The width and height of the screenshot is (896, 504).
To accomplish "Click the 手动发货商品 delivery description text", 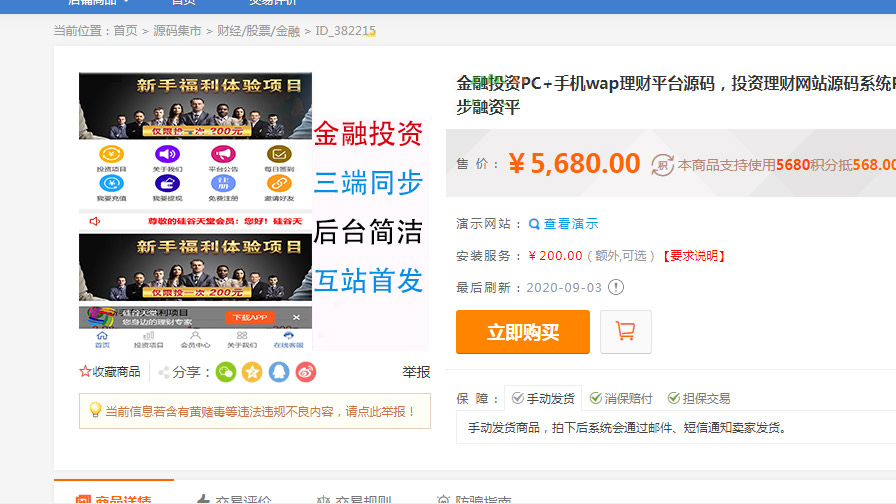I will [x=627, y=427].
